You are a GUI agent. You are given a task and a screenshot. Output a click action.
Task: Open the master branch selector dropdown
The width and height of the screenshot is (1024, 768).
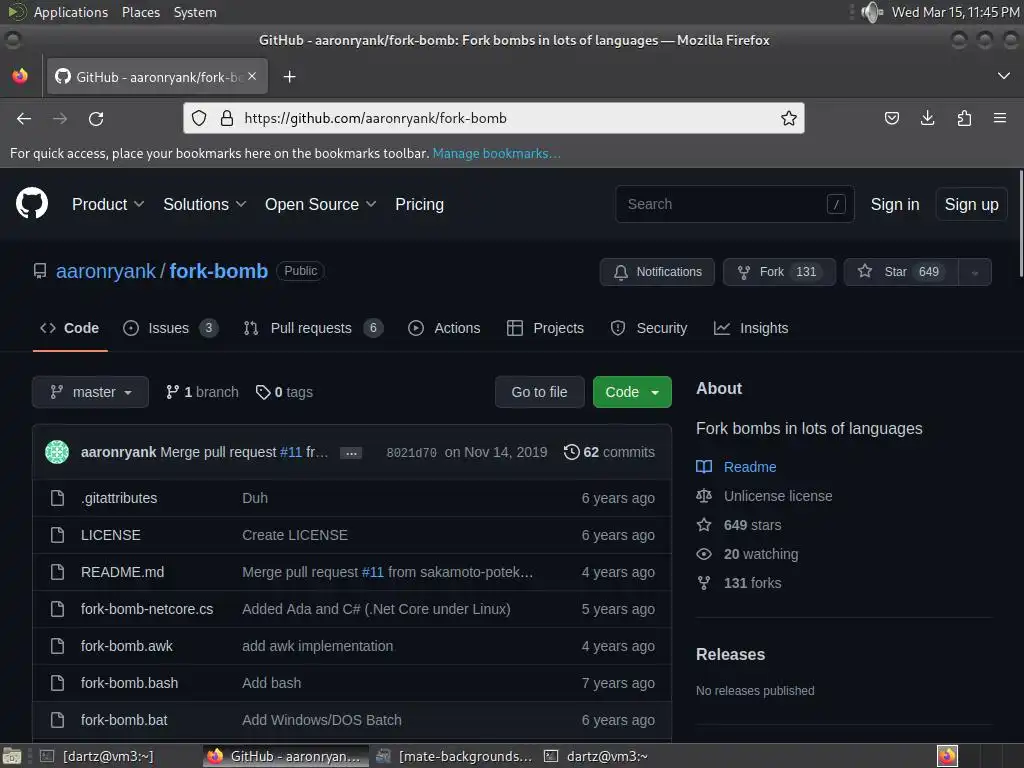point(90,392)
